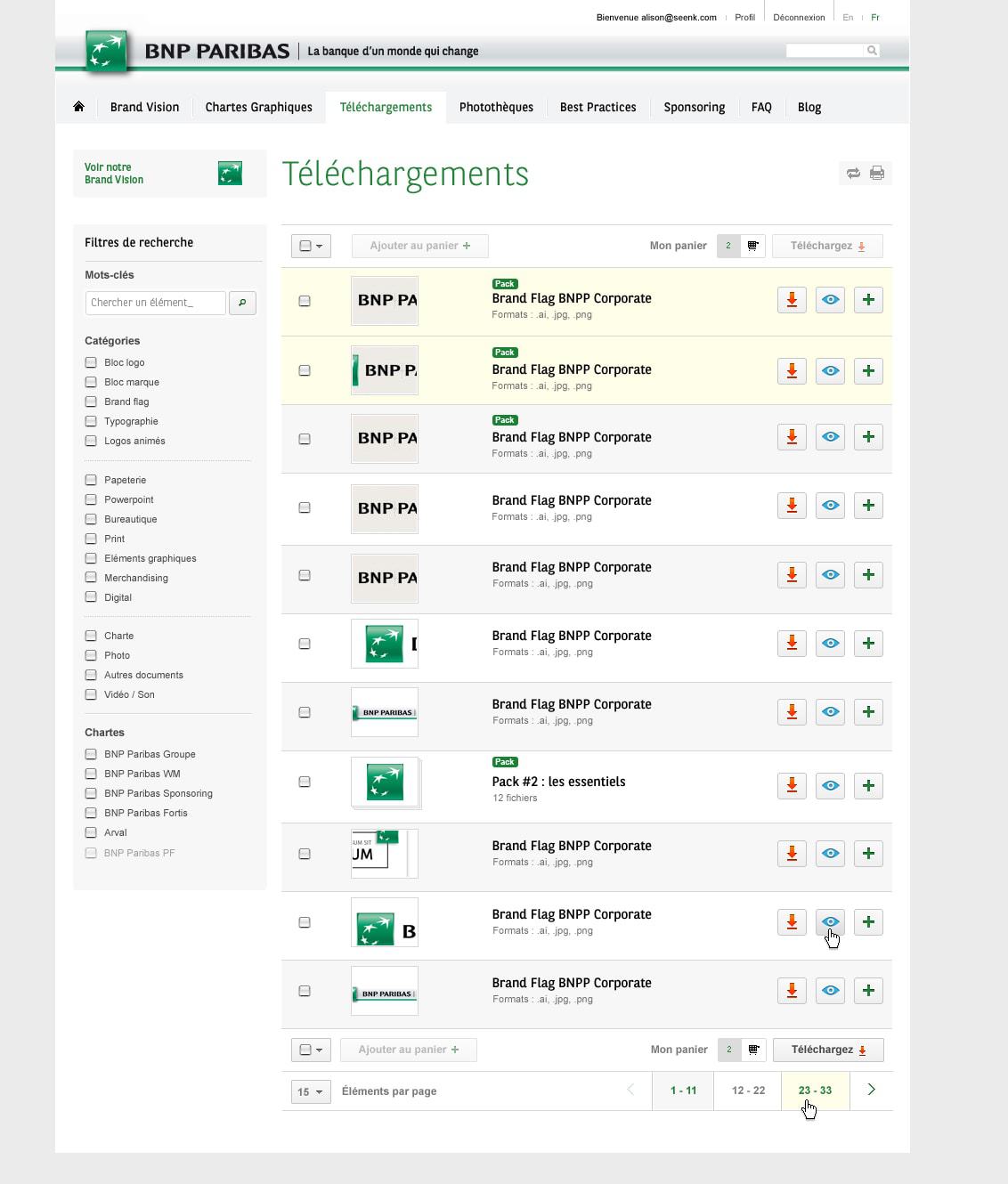
Task: Switch to the Photothèques tab
Action: pos(496,107)
